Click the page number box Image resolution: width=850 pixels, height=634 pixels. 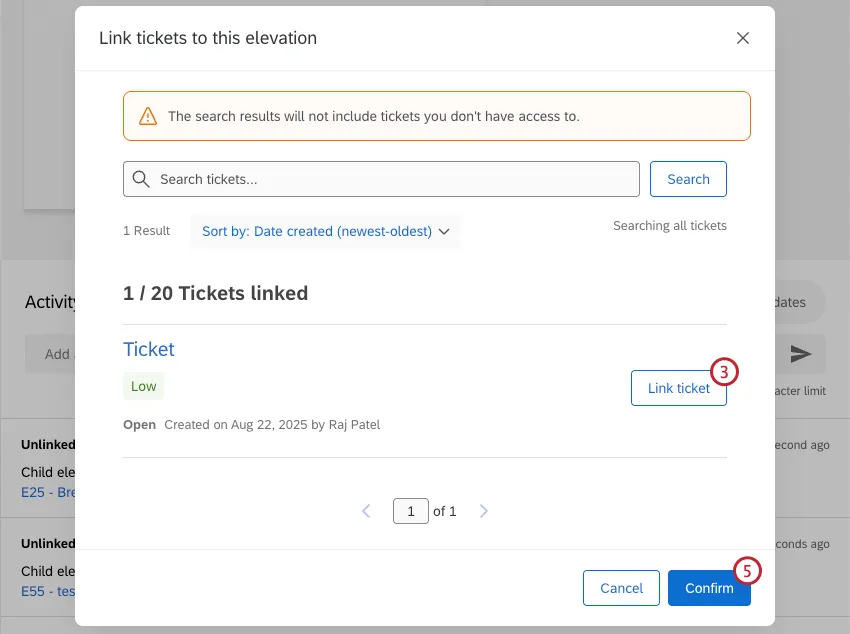point(411,511)
